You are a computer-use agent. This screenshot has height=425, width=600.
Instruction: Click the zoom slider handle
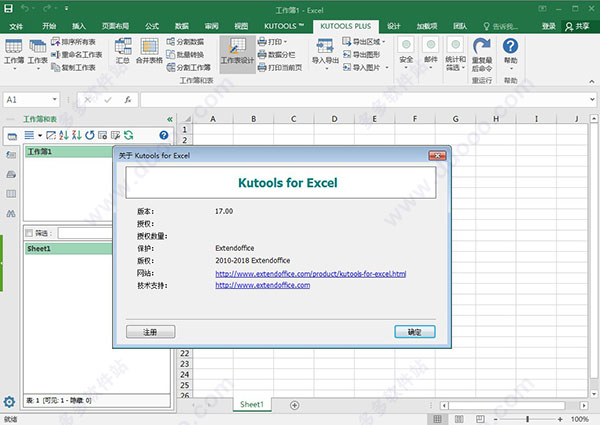(x=527, y=419)
